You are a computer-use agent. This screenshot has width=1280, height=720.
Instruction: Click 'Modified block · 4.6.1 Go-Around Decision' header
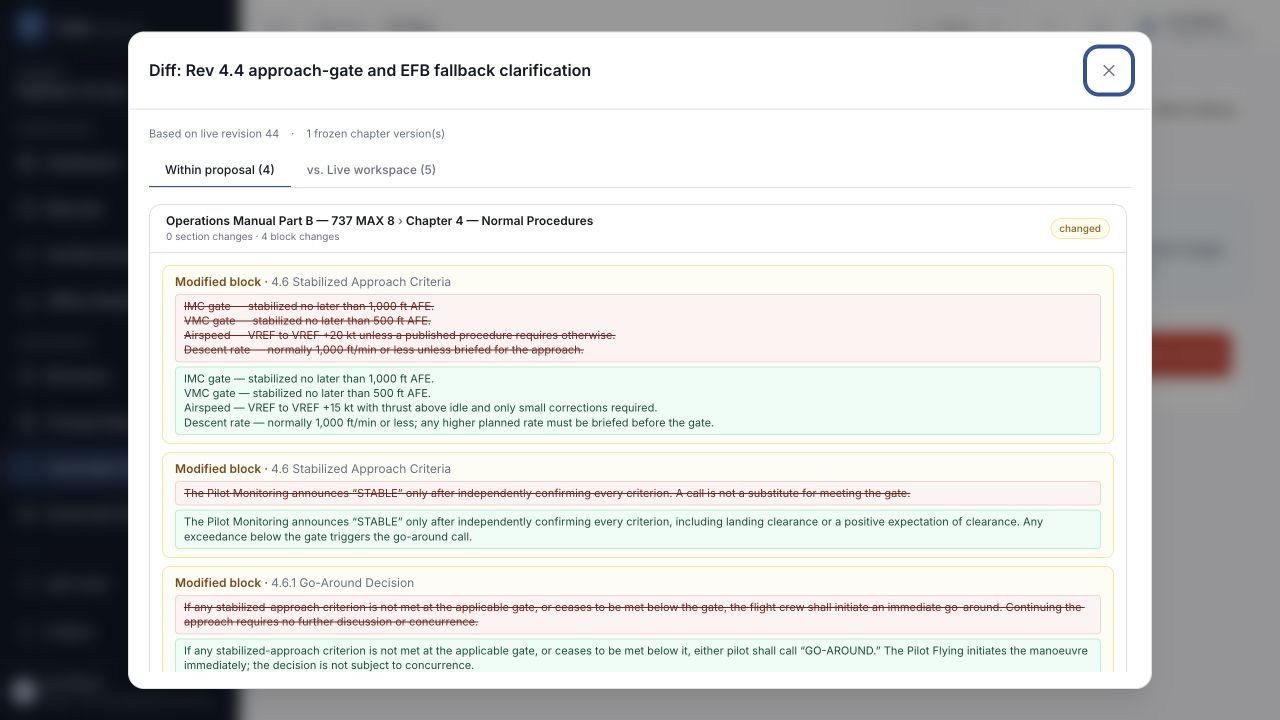tap(294, 583)
